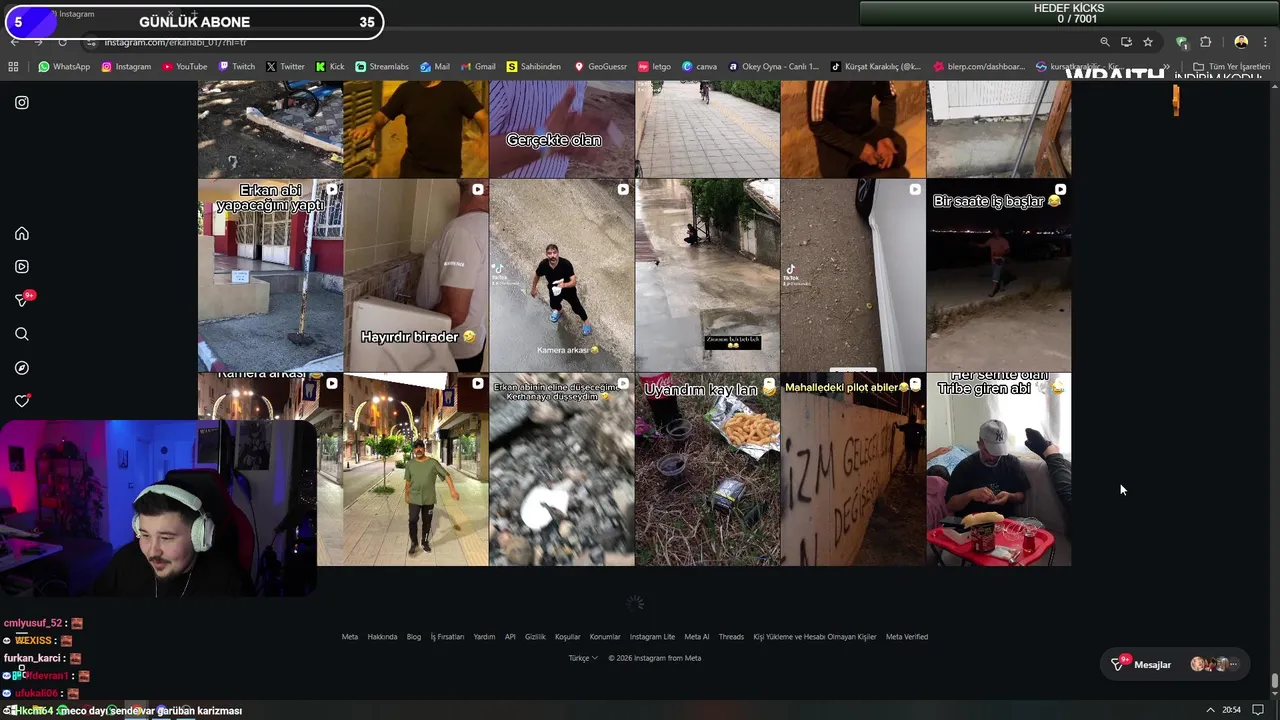The height and width of the screenshot is (720, 1280).
Task: Open the WhatsApp bookmark
Action: pyautogui.click(x=64, y=67)
